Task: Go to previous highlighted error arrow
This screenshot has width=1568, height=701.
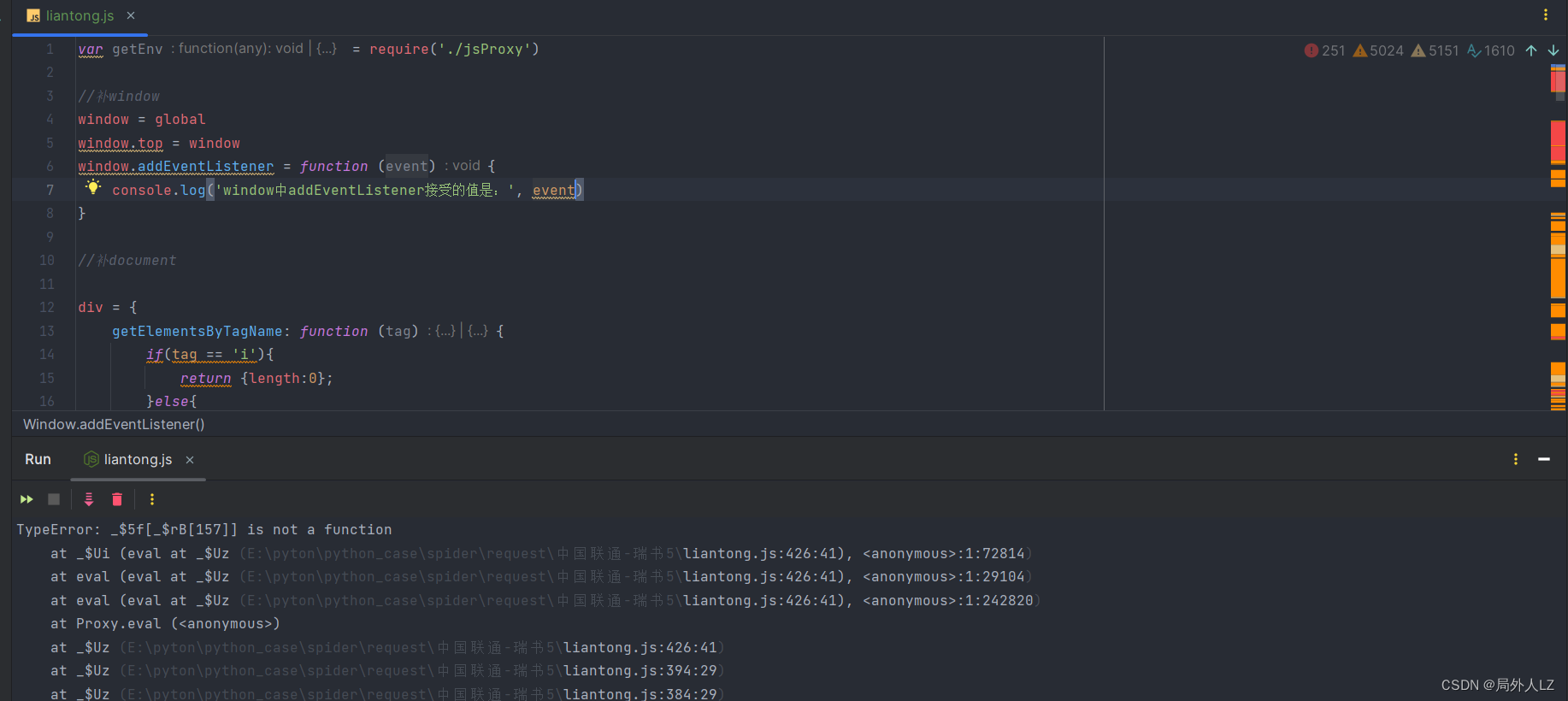Action: (1531, 50)
